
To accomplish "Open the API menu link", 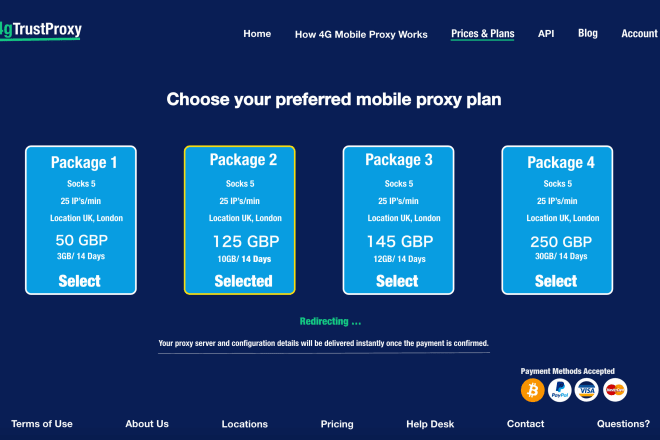I will [546, 34].
